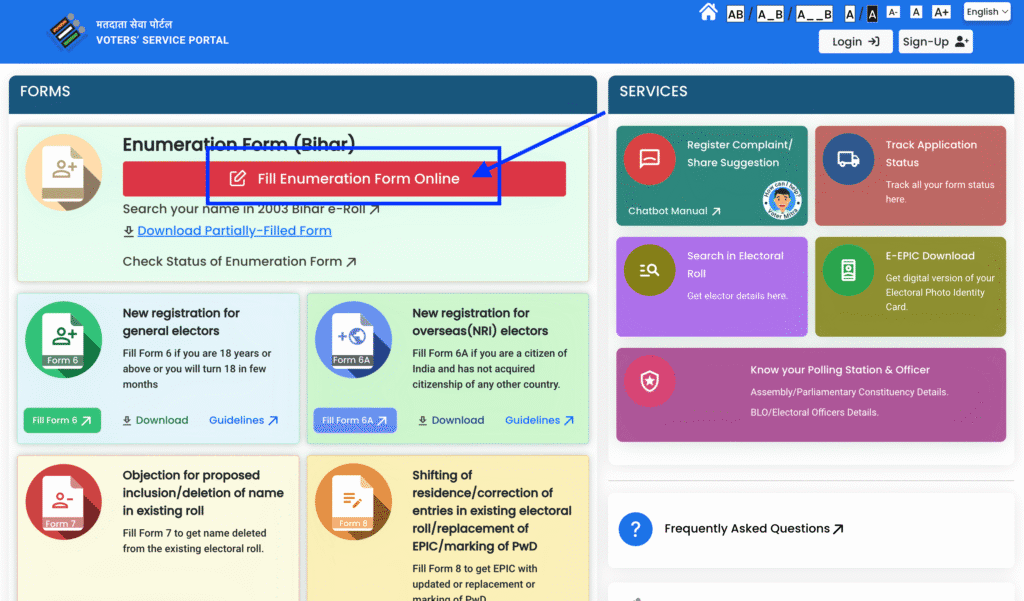1024x601 pixels.
Task: Click the Sign-Up button
Action: tap(935, 41)
